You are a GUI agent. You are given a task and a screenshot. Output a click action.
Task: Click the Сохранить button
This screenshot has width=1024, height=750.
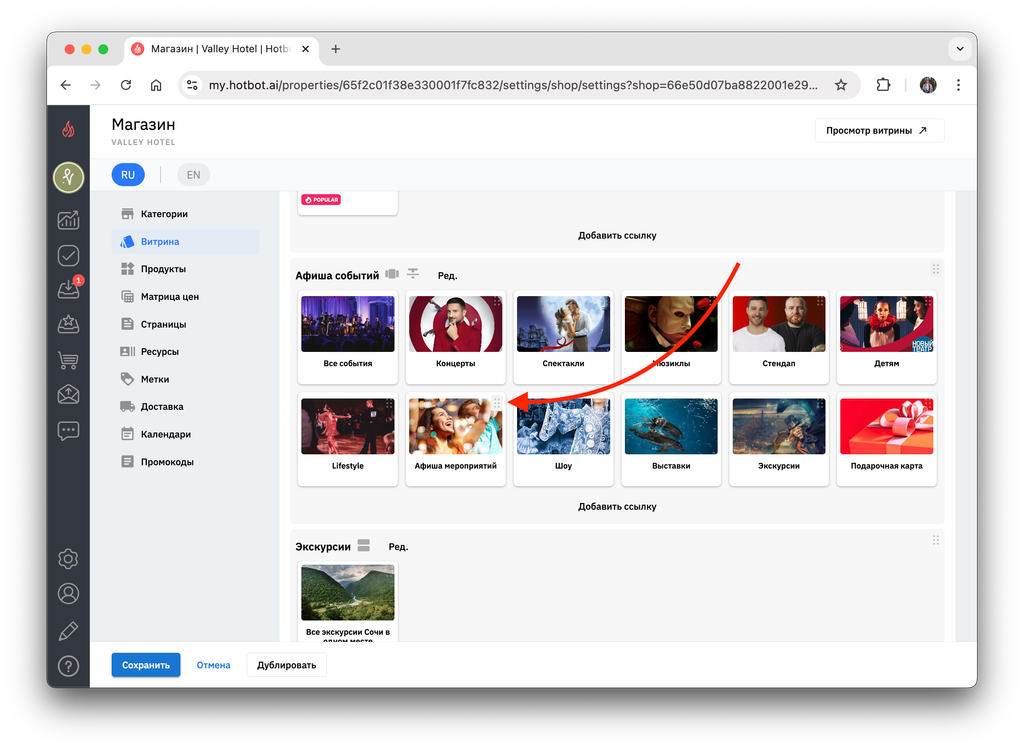146,665
